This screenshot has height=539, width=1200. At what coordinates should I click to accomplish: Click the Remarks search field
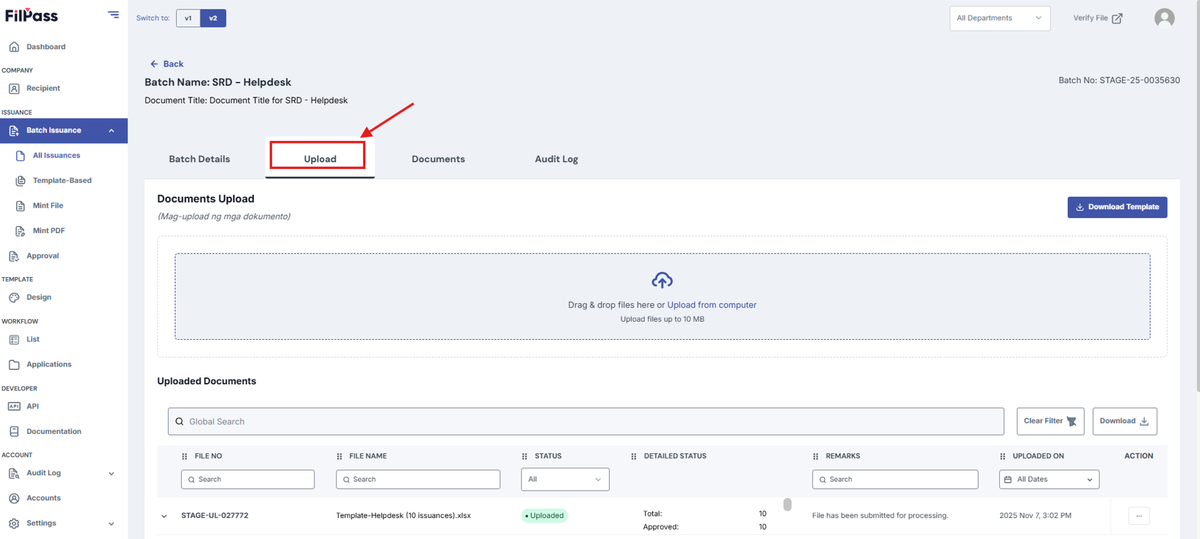tap(895, 479)
